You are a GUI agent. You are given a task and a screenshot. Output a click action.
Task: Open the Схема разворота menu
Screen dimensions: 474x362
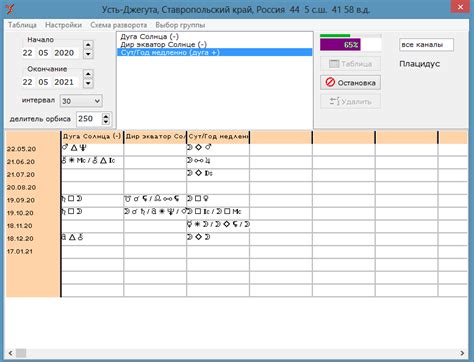pyautogui.click(x=118, y=25)
